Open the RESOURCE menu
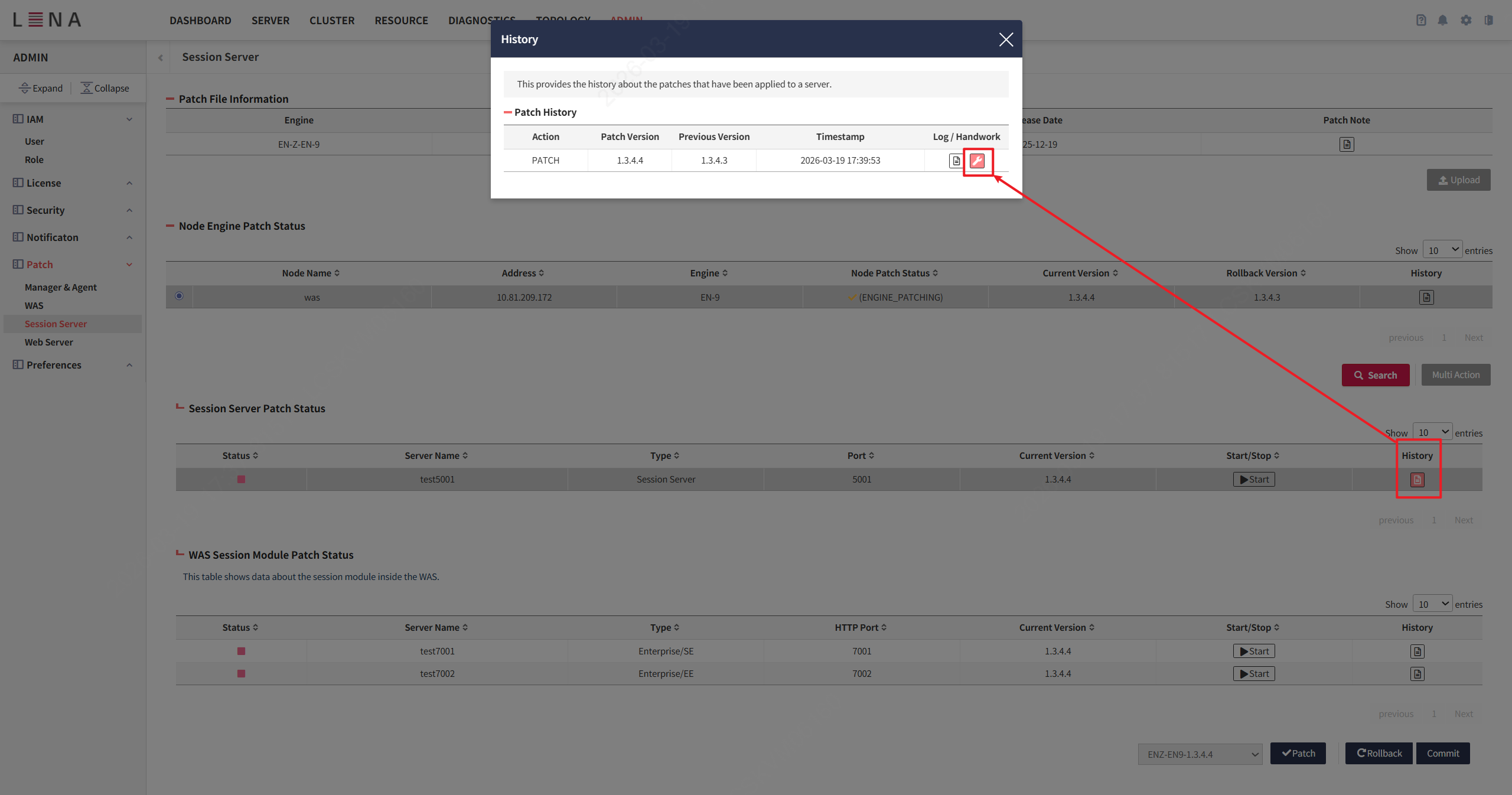Viewport: 1512px width, 795px height. pyautogui.click(x=401, y=21)
